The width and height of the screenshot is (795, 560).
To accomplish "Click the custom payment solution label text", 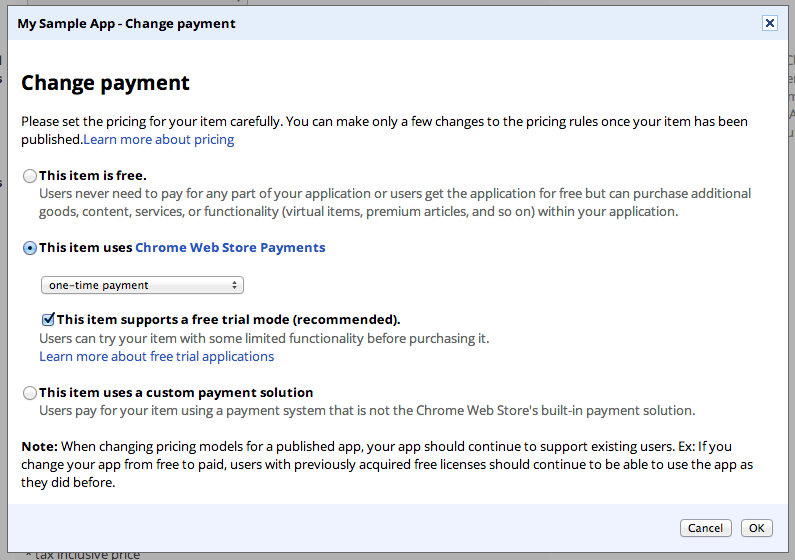I will 176,393.
